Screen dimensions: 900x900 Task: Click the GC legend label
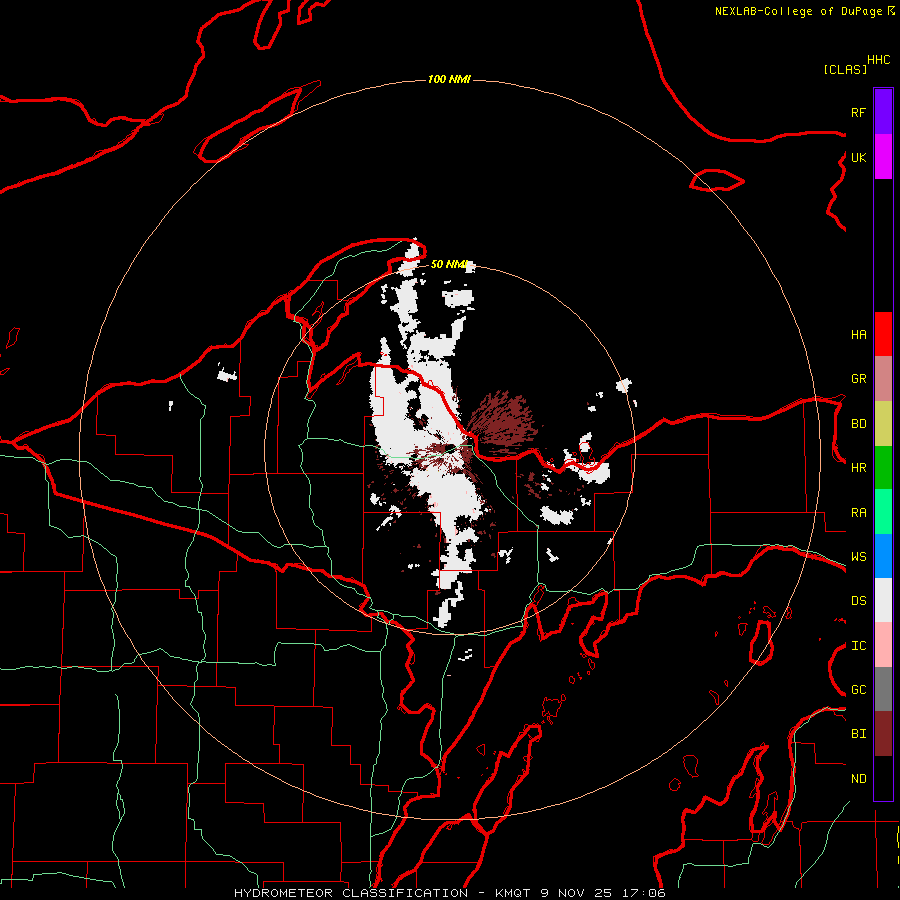[x=858, y=690]
